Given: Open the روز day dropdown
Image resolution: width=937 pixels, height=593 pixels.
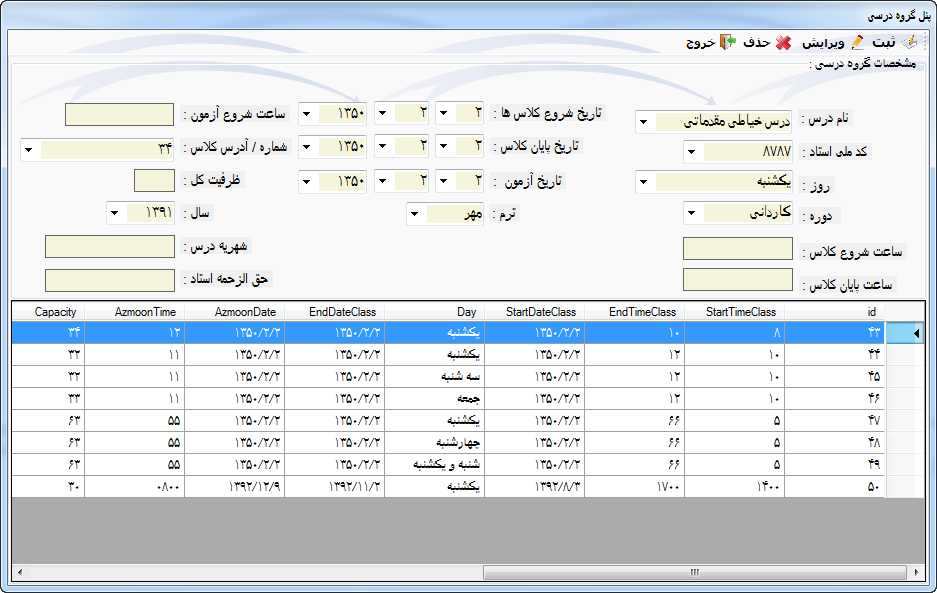Looking at the screenshot, I should click(x=644, y=182).
